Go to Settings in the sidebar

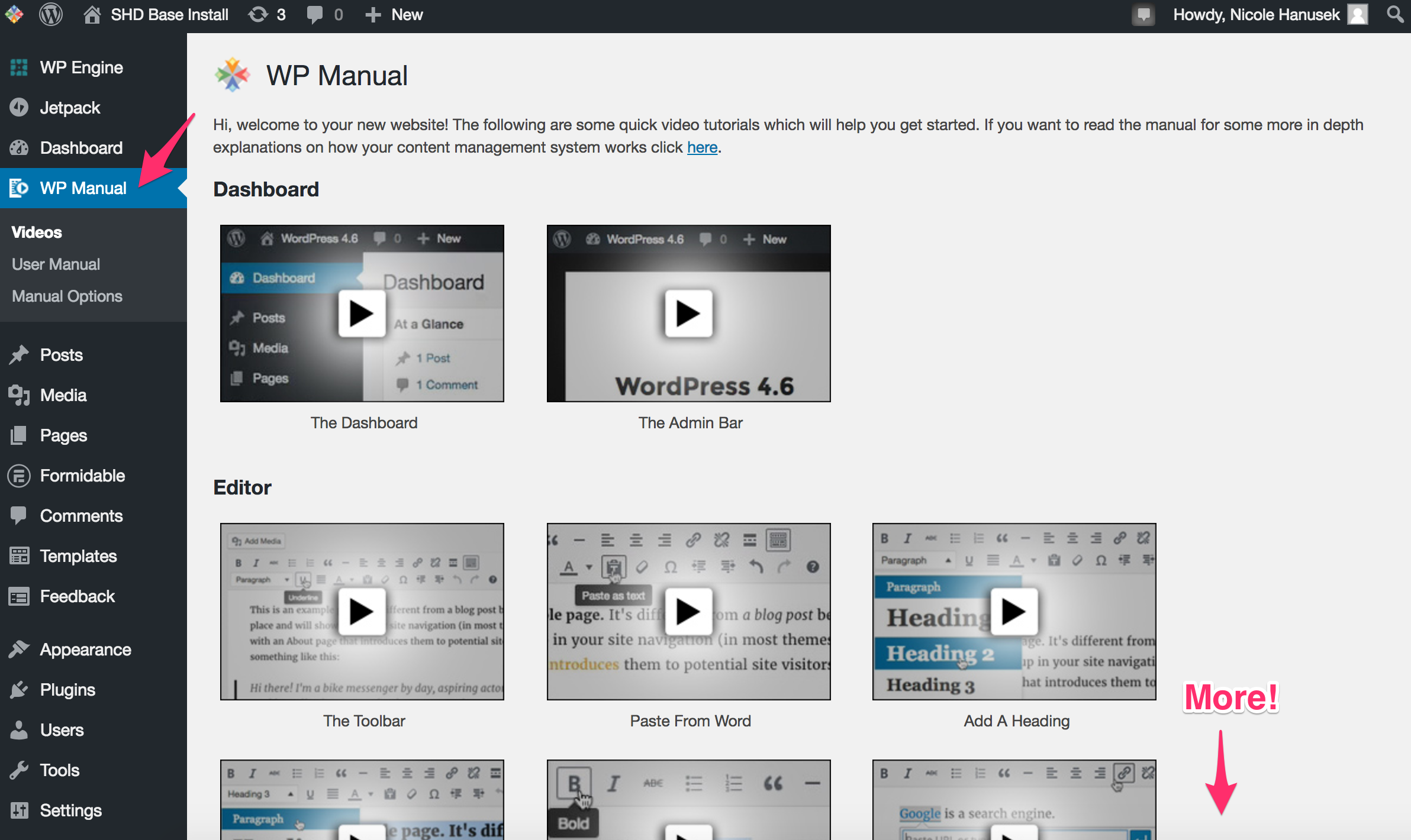pyautogui.click(x=70, y=810)
